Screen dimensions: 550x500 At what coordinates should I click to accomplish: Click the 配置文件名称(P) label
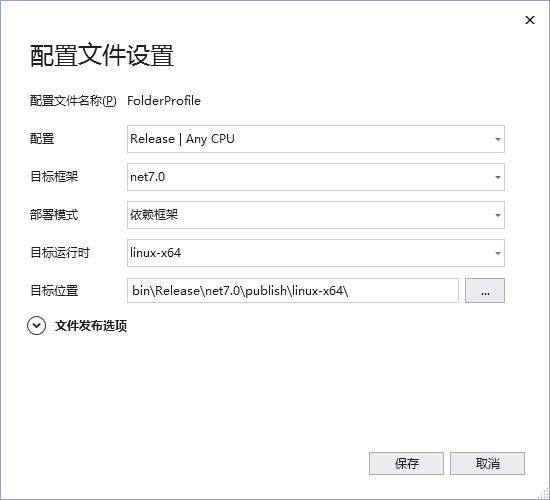click(73, 101)
